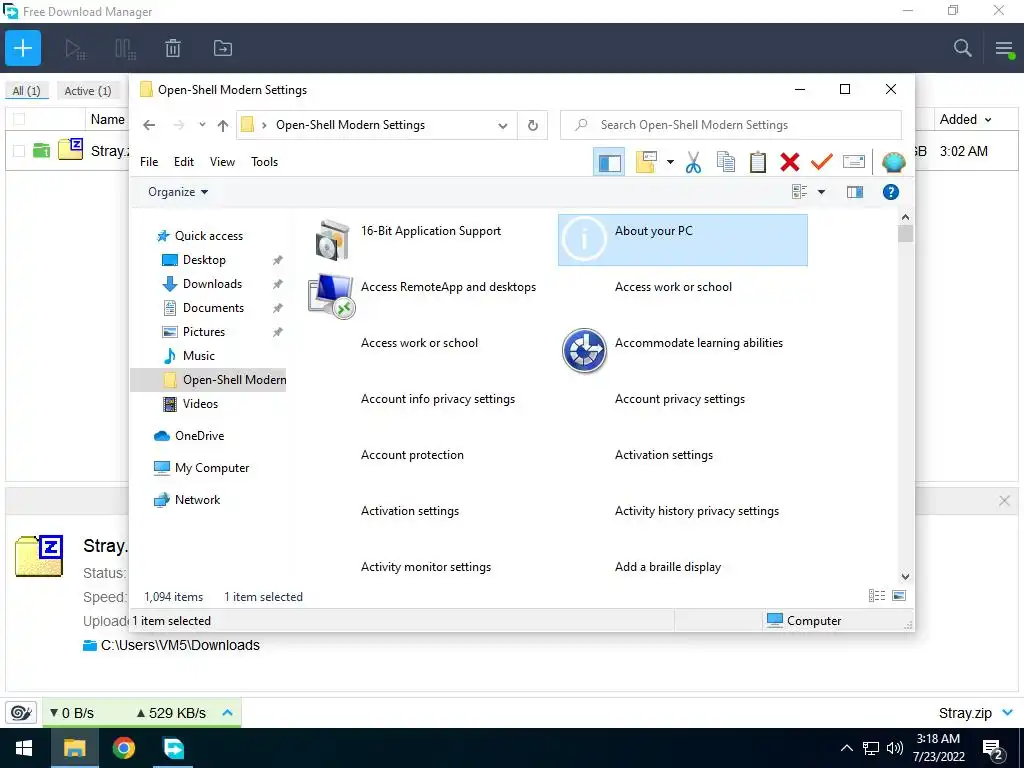Click the blue Help question mark icon

[891, 192]
